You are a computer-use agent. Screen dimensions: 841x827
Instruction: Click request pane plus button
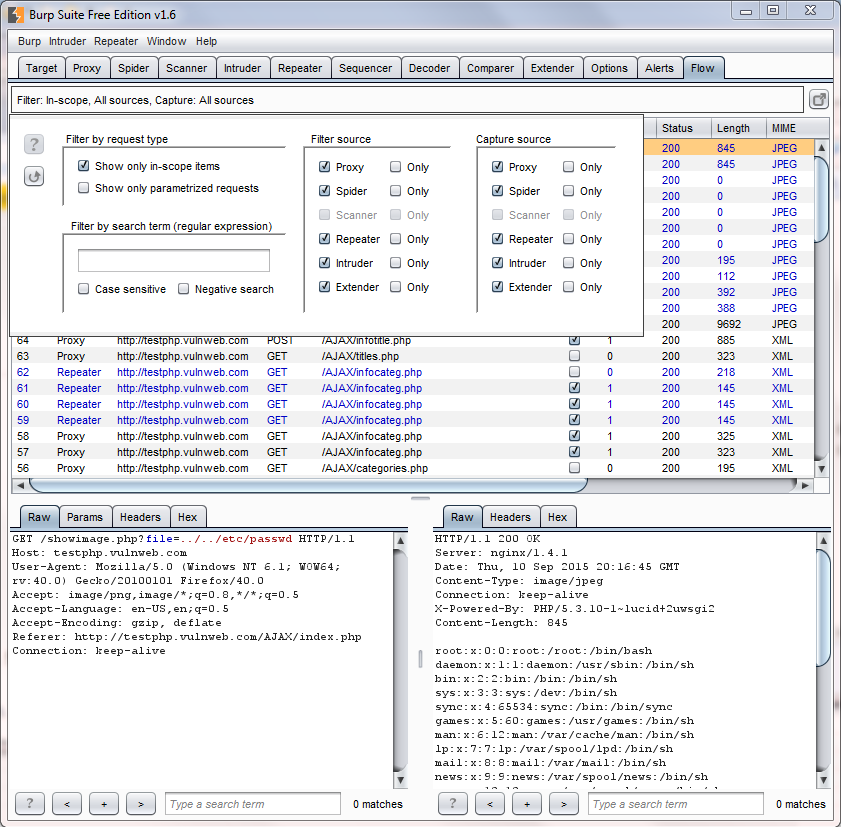pos(104,803)
